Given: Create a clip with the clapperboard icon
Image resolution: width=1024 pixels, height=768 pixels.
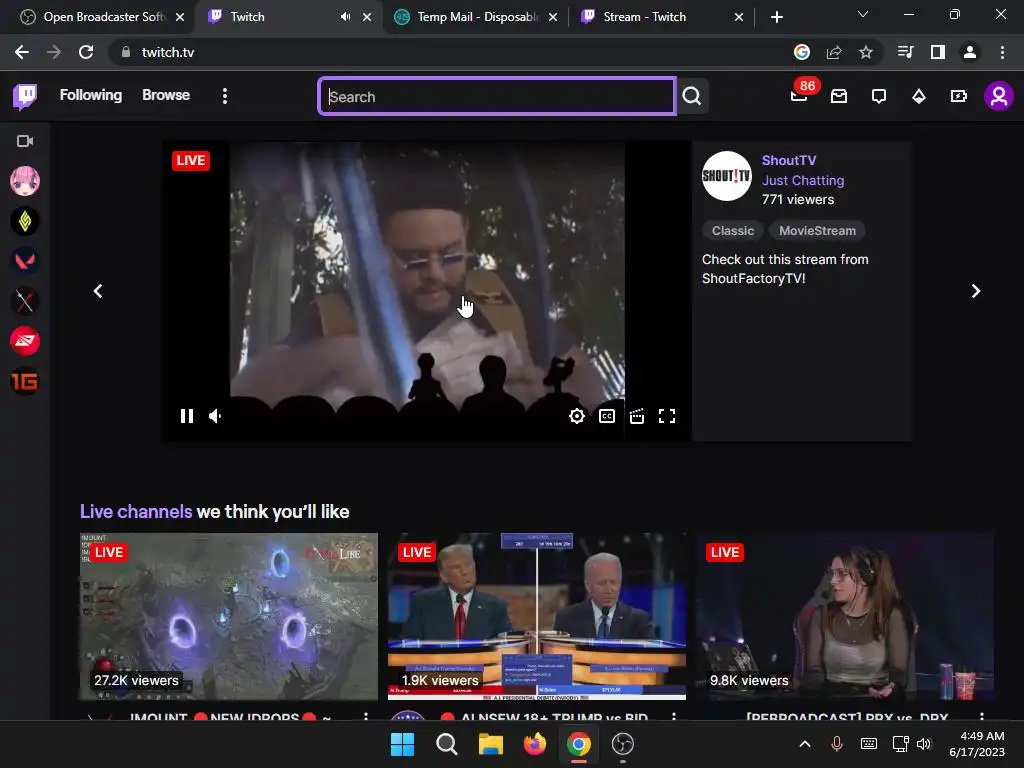Looking at the screenshot, I should 637,416.
